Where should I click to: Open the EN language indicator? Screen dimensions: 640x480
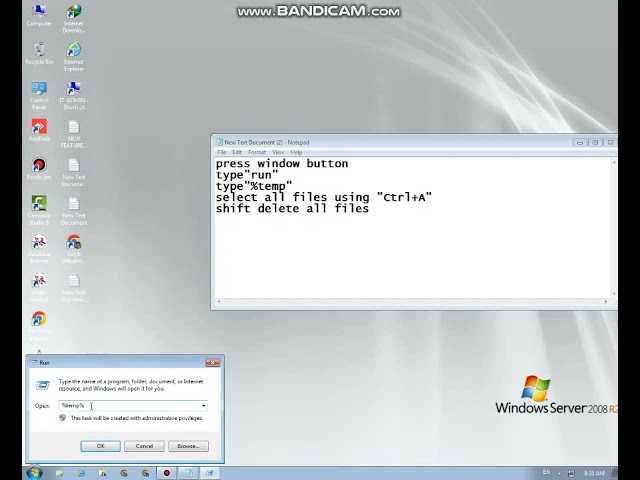point(546,472)
